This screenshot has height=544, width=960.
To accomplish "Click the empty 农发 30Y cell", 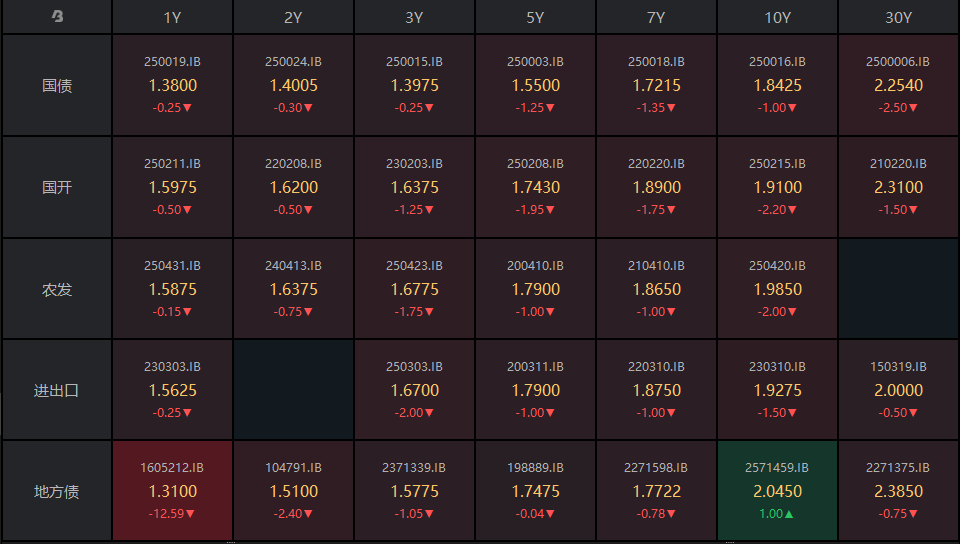I will coord(898,289).
